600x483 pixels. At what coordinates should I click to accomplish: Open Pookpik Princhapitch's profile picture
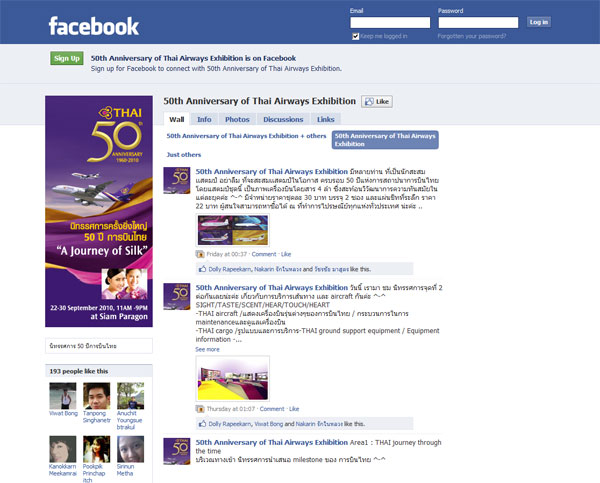96,449
